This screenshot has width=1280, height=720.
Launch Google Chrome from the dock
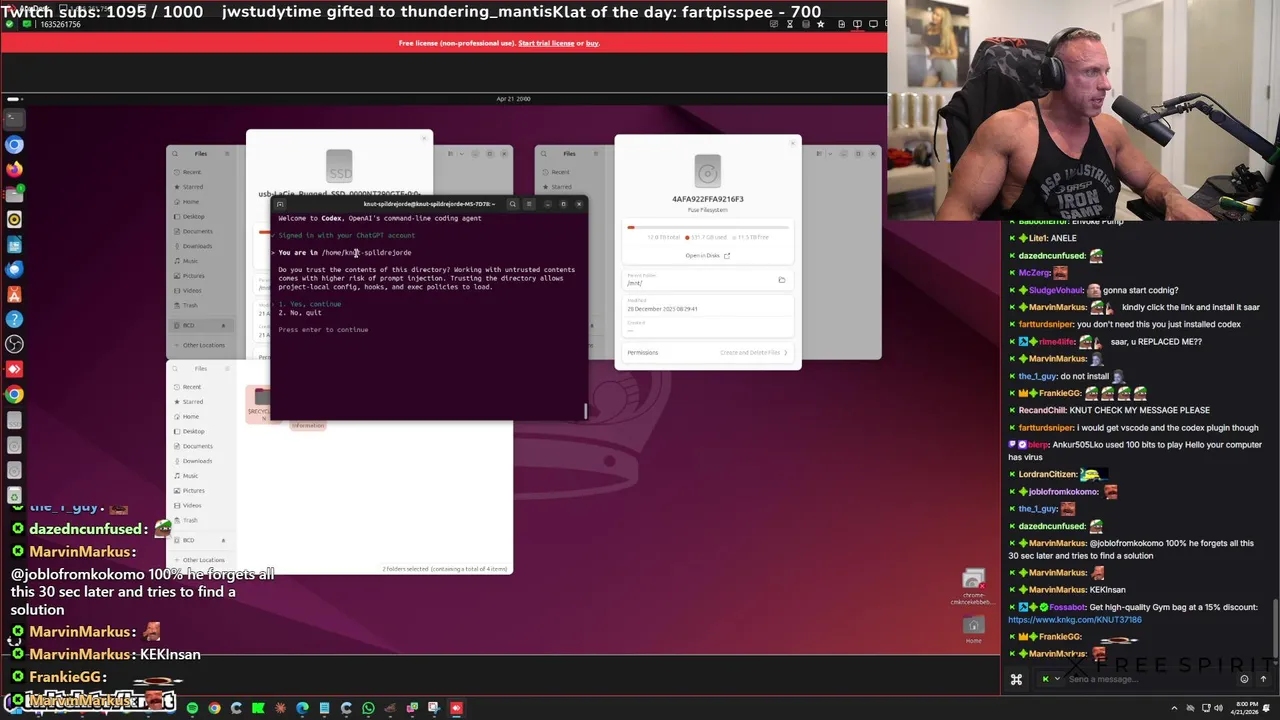14,395
